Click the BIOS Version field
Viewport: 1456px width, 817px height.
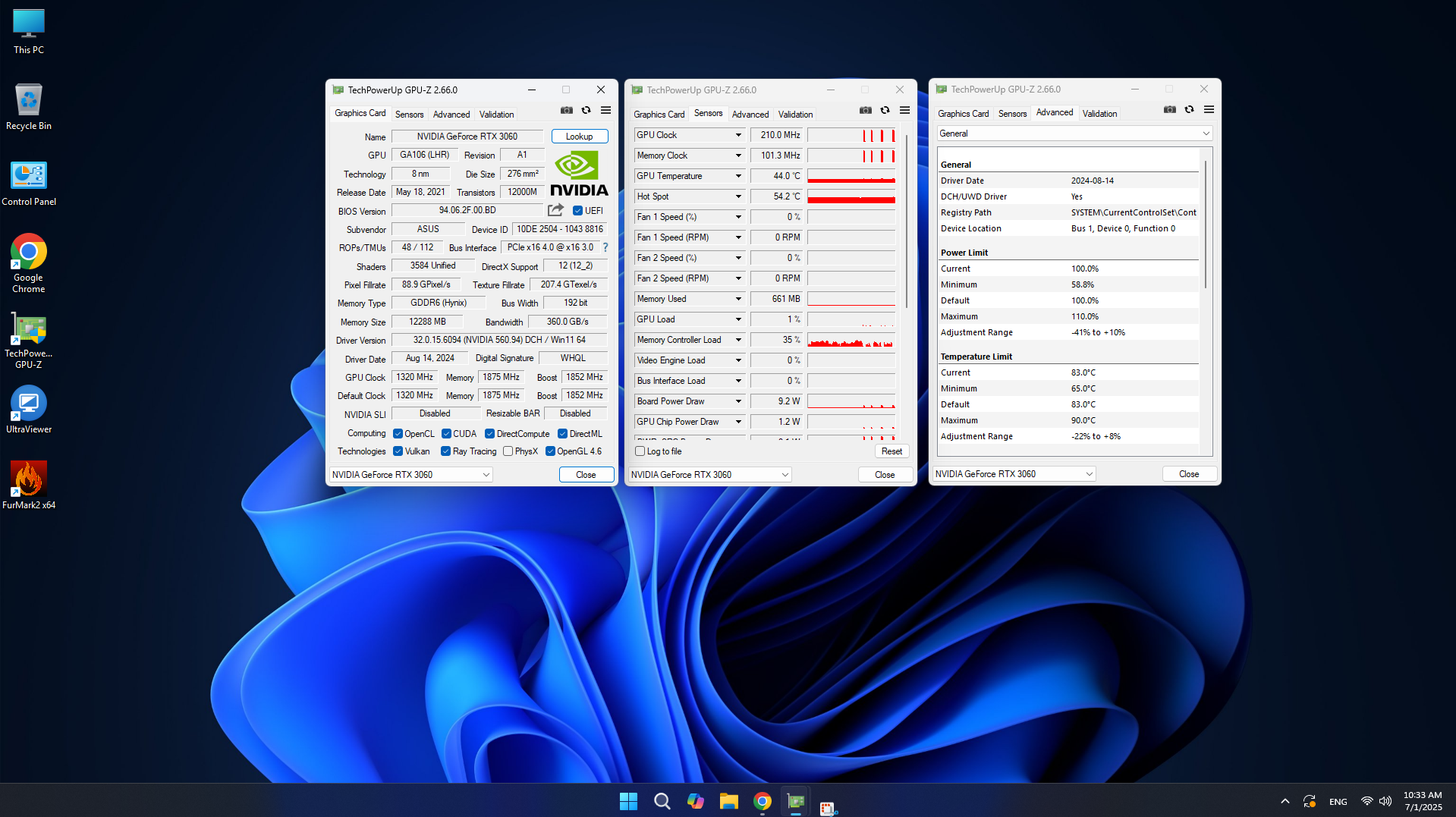click(467, 211)
